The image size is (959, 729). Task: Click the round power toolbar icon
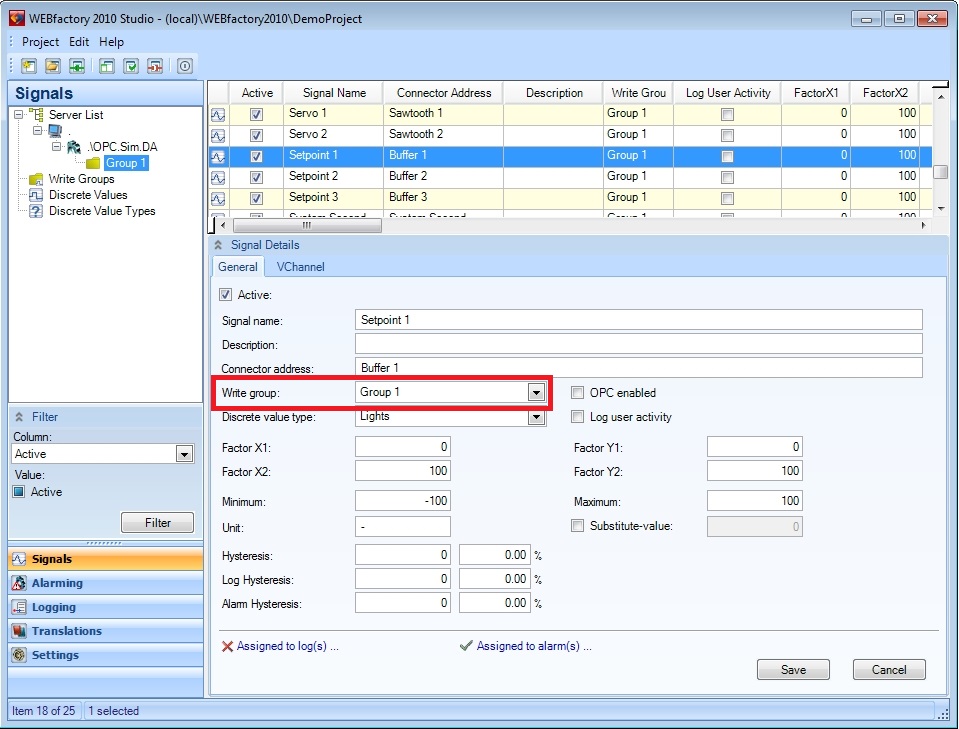point(185,66)
